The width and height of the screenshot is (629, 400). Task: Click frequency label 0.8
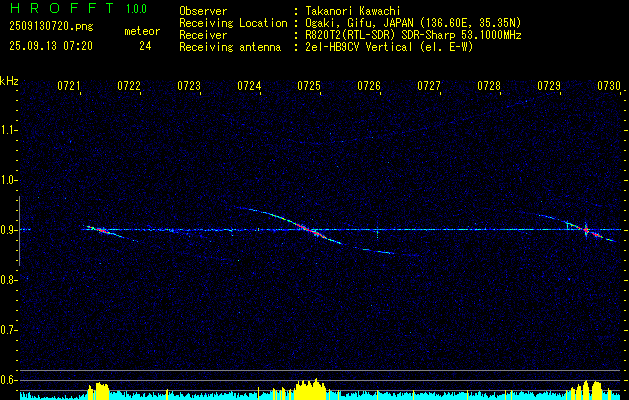8,280
